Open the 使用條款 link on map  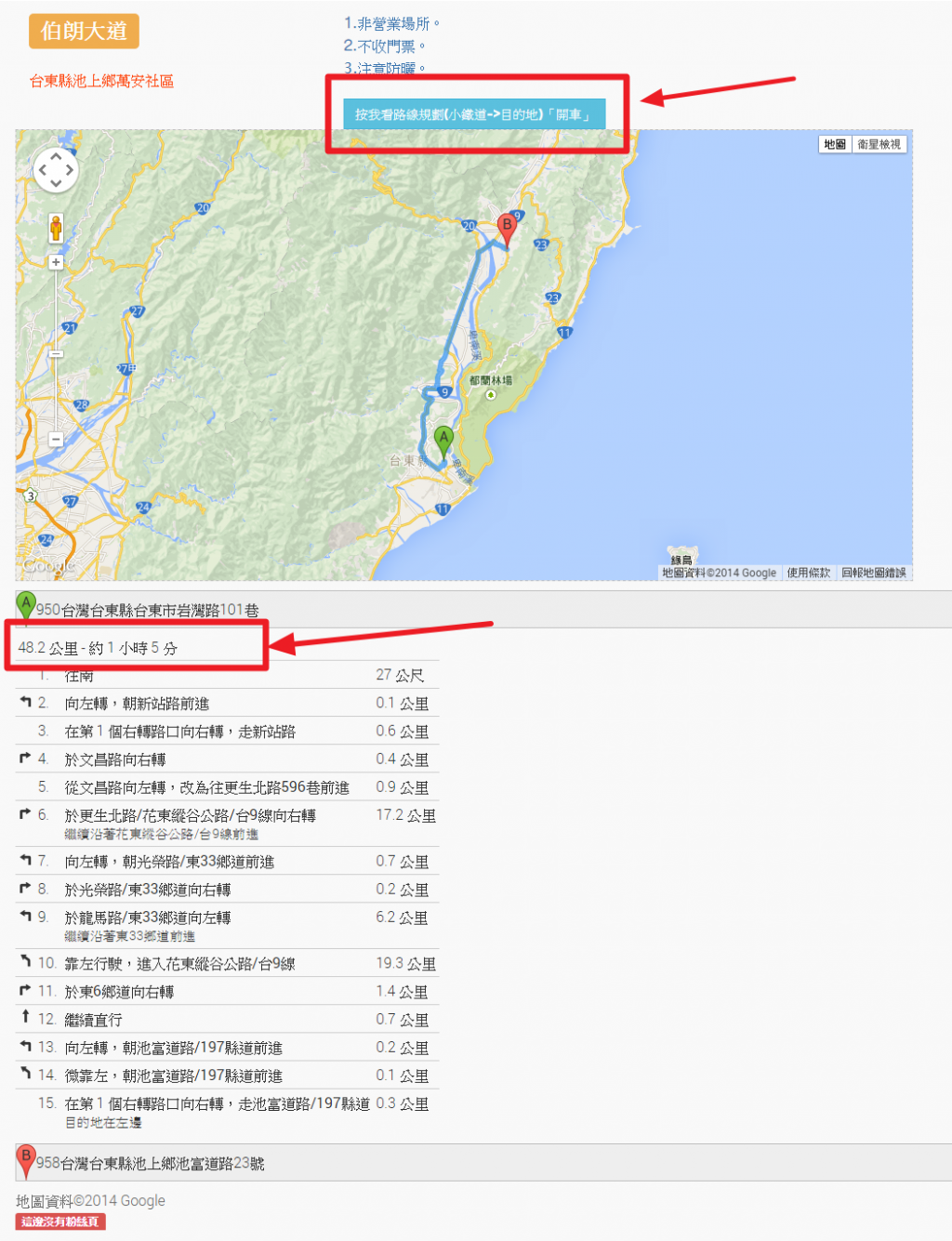pyautogui.click(x=809, y=573)
